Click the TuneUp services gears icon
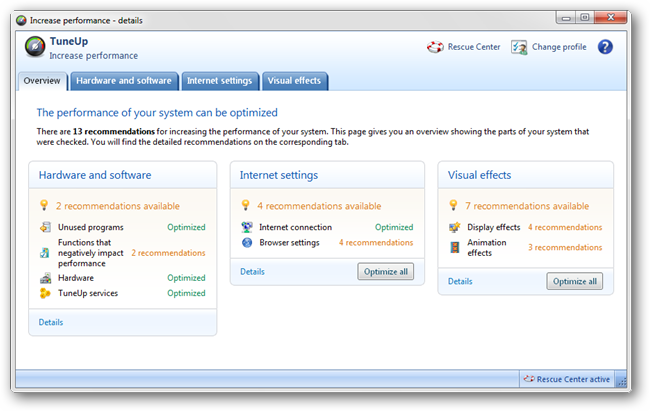This screenshot has width=650, height=411. 45,293
